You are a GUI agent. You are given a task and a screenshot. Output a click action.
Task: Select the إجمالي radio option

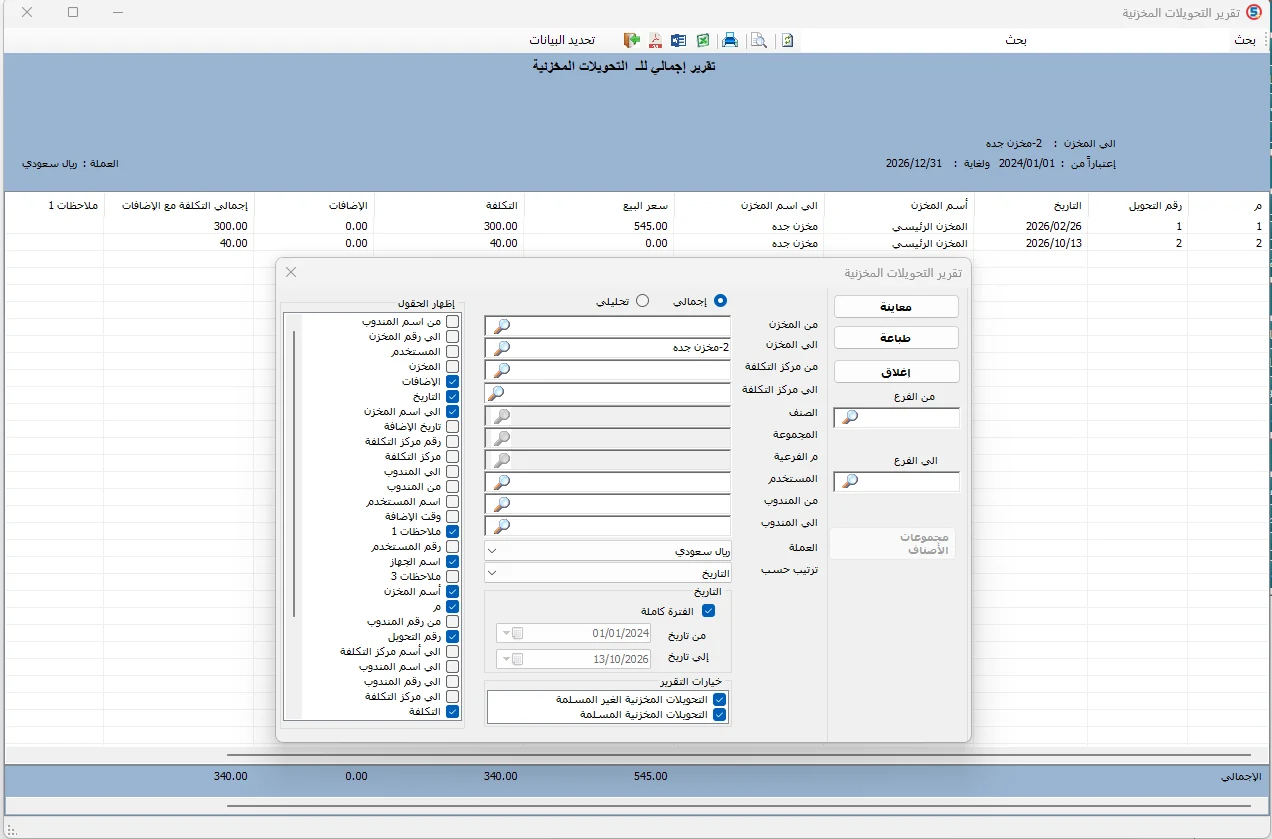coord(720,300)
